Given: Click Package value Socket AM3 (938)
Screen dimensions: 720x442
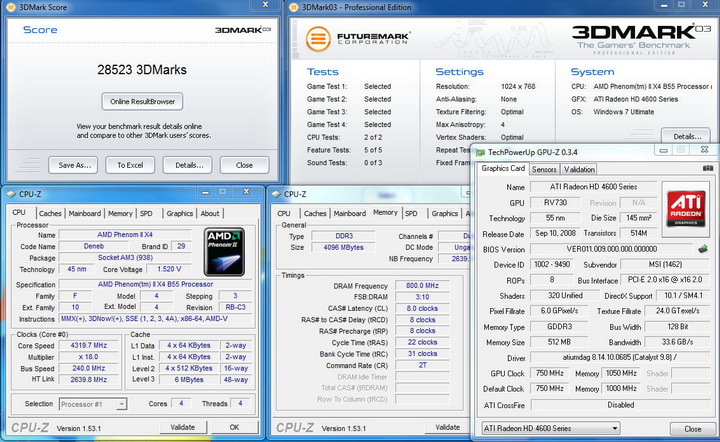Looking at the screenshot, I should point(125,257).
